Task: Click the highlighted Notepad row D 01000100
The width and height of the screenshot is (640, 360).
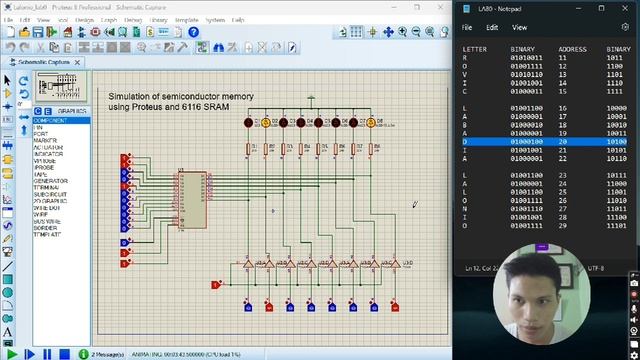Action: coord(544,142)
